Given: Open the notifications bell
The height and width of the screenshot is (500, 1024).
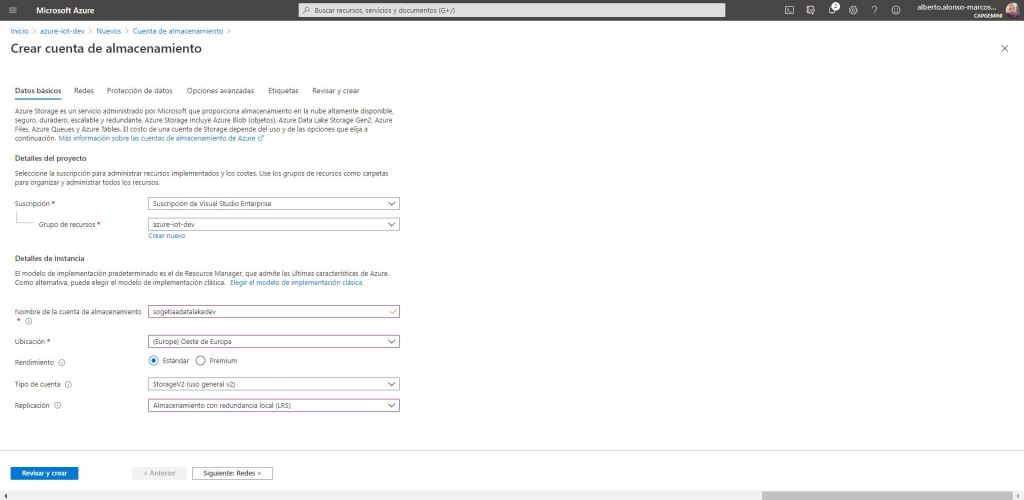Looking at the screenshot, I should [x=832, y=10].
